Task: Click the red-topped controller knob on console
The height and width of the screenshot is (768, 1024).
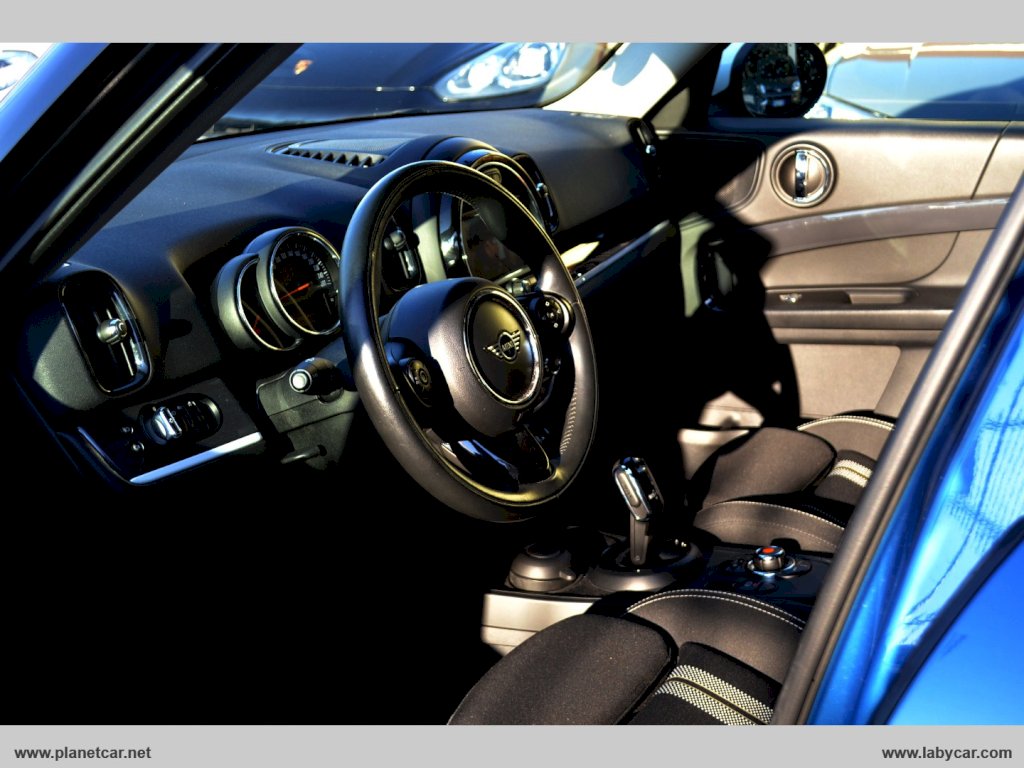Action: click(769, 556)
